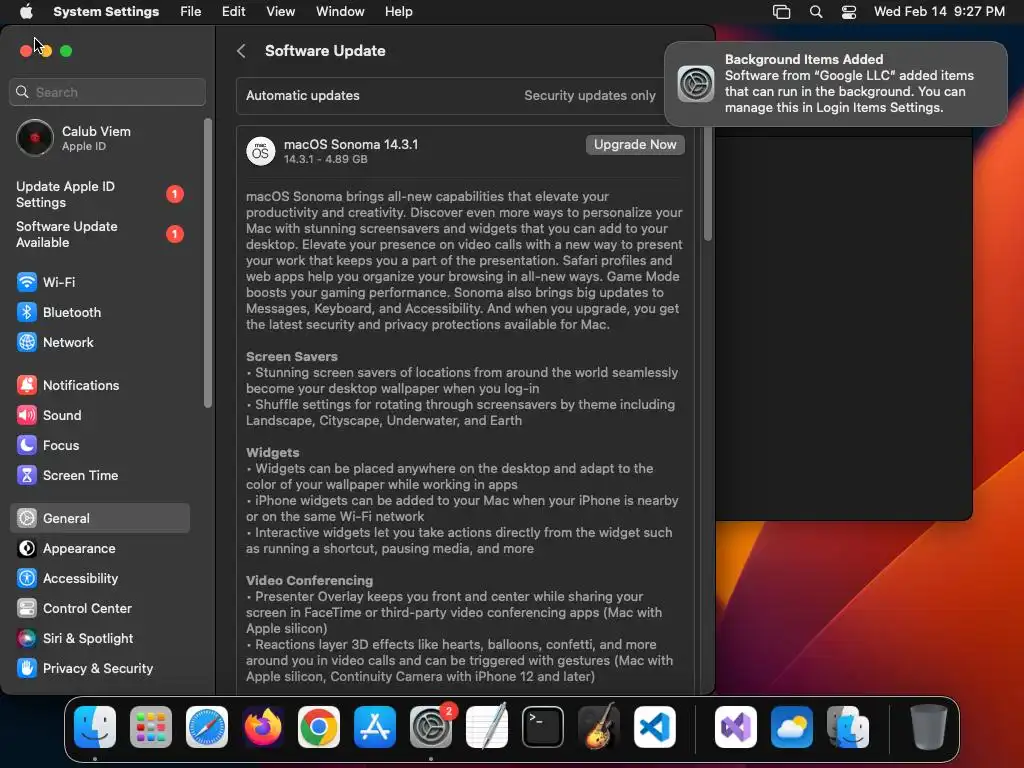Open the Window menu

click(340, 12)
